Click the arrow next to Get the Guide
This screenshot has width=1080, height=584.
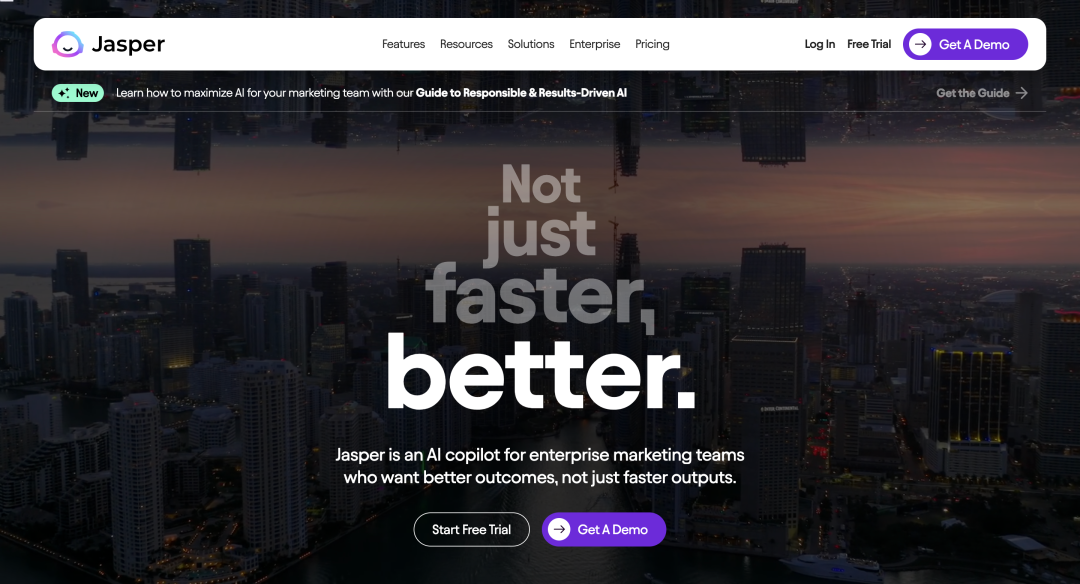1021,93
